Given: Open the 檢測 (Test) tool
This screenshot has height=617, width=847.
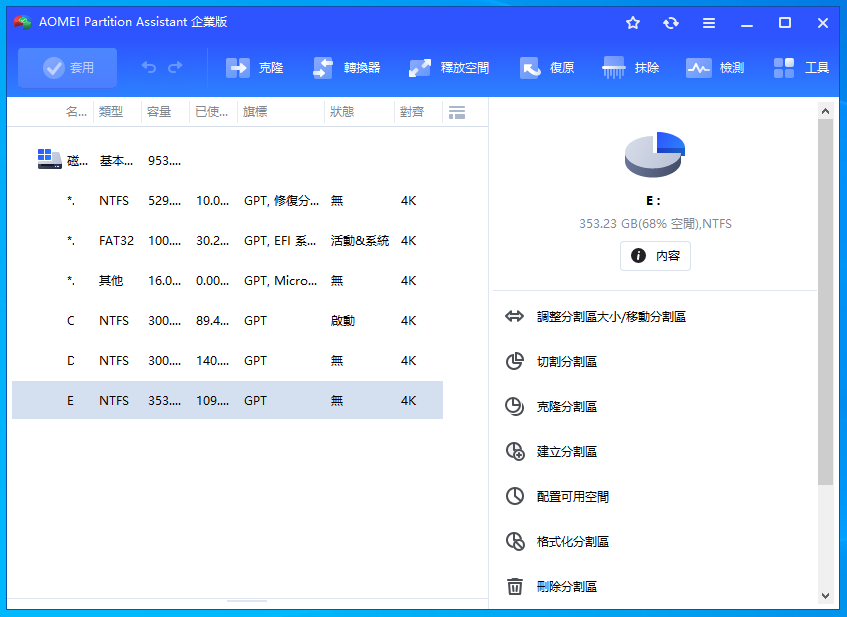Looking at the screenshot, I should [x=699, y=68].
